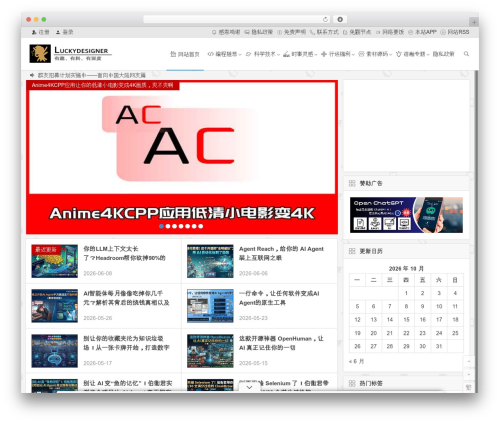Open article about LLM context and Headroom
The width and height of the screenshot is (500, 423).
coord(124,253)
